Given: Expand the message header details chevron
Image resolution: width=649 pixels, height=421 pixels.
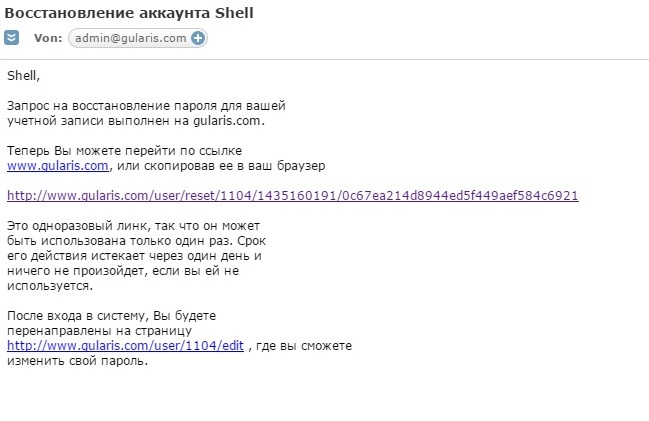Looking at the screenshot, I should click(11, 38).
